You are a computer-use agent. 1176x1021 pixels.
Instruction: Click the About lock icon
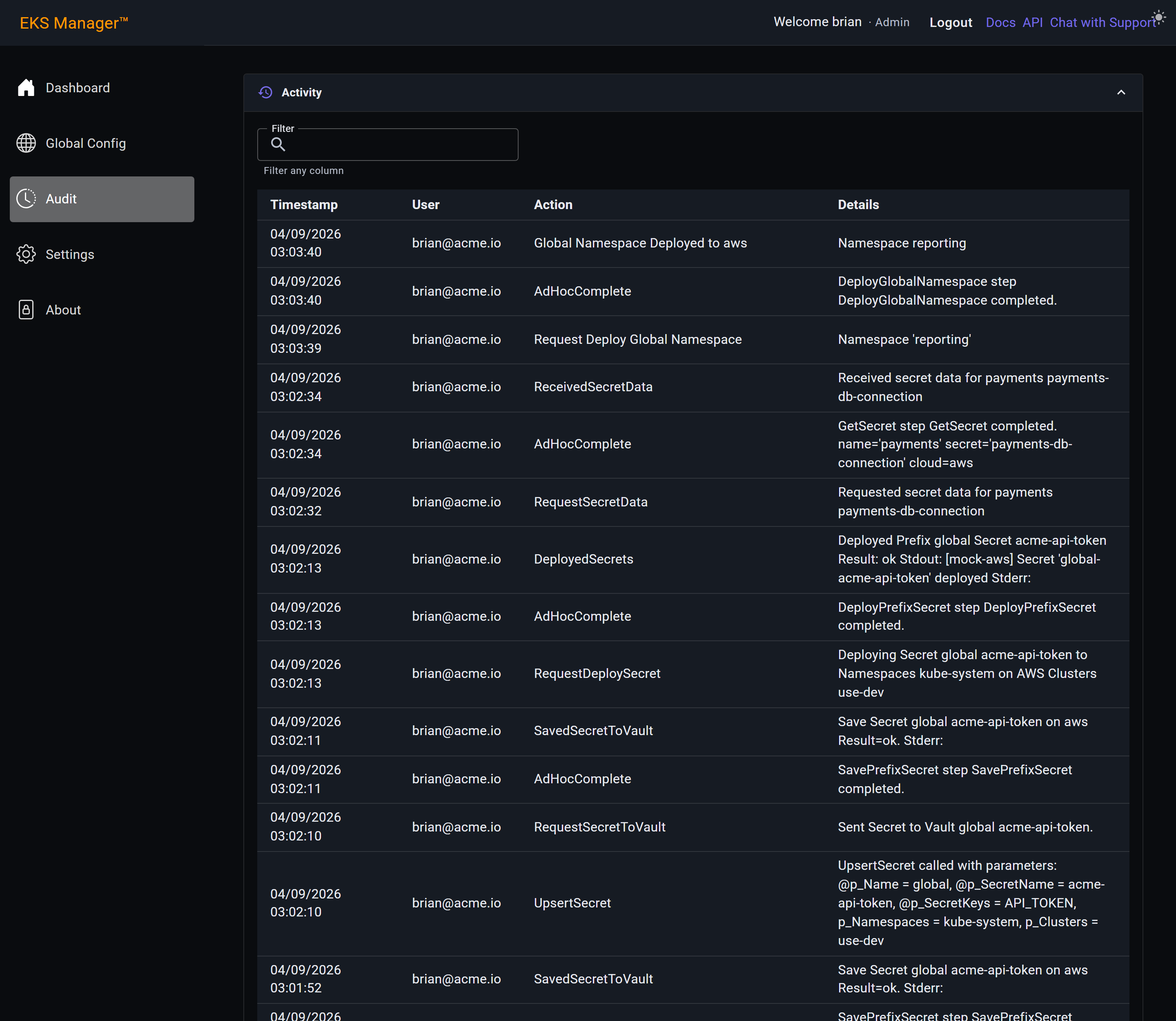[x=26, y=310]
